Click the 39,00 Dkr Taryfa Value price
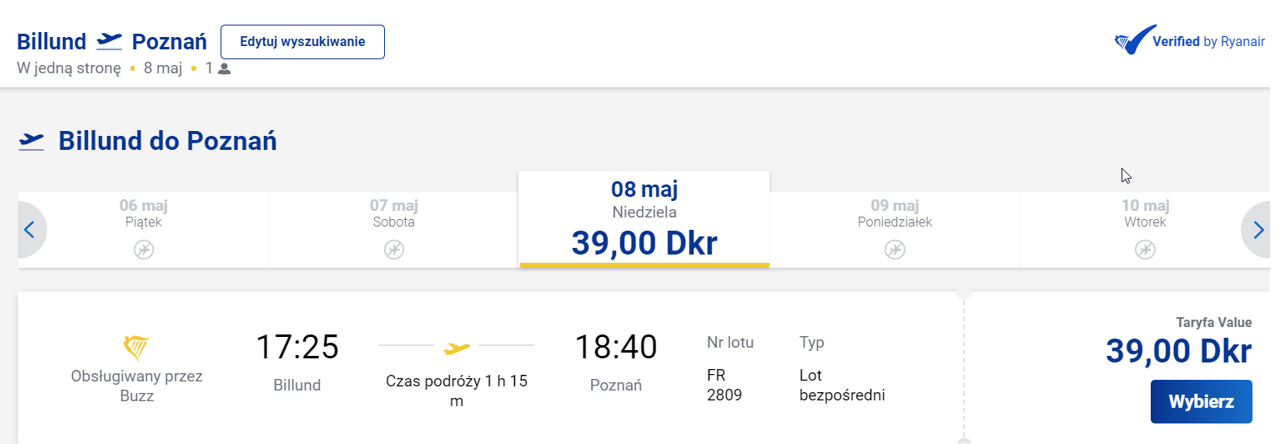This screenshot has width=1280, height=444. (1178, 351)
